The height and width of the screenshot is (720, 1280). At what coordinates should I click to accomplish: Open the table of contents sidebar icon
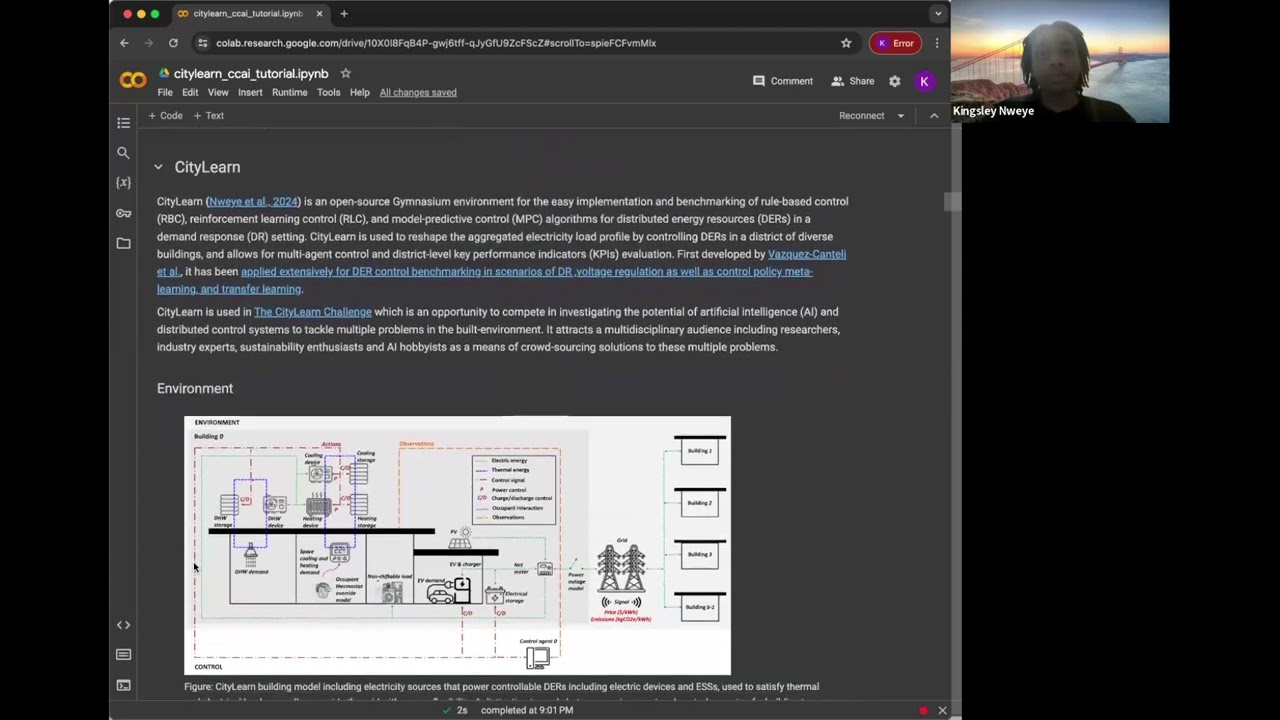(123, 123)
